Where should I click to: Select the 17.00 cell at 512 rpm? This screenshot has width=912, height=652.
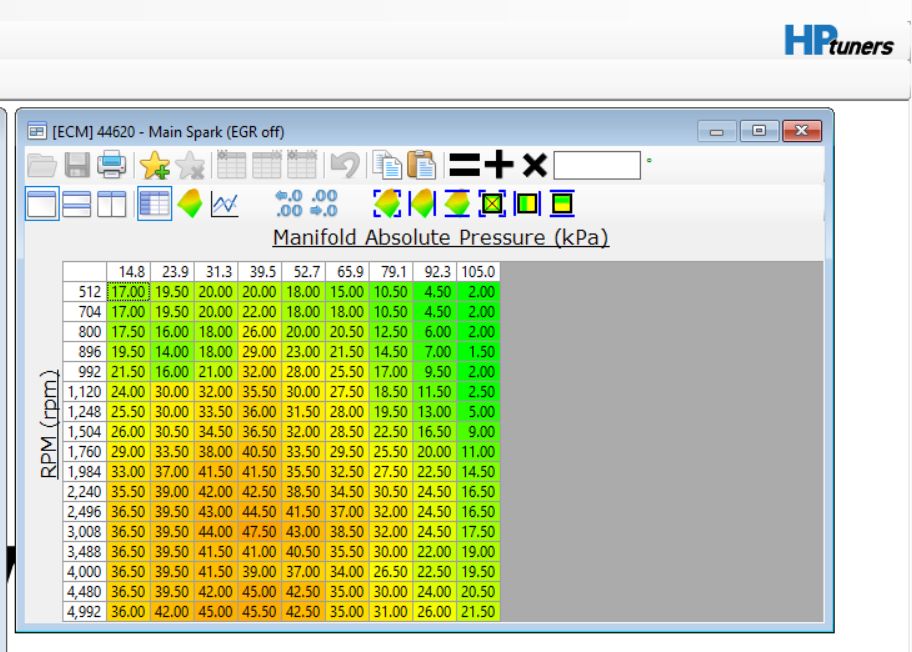(128, 291)
